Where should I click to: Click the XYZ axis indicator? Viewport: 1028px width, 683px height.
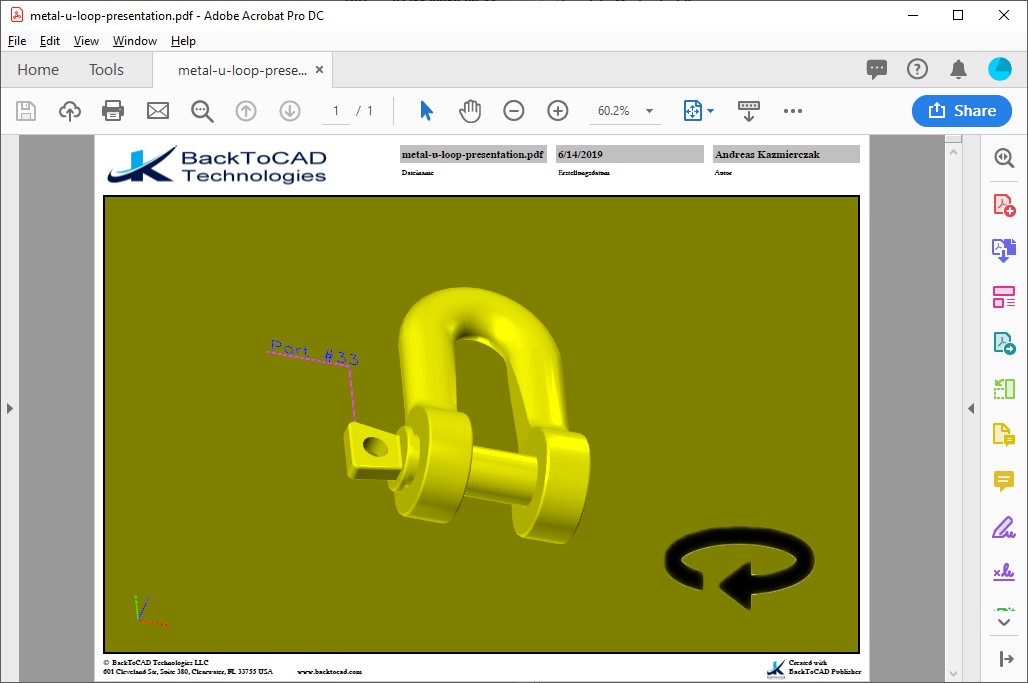(x=150, y=611)
